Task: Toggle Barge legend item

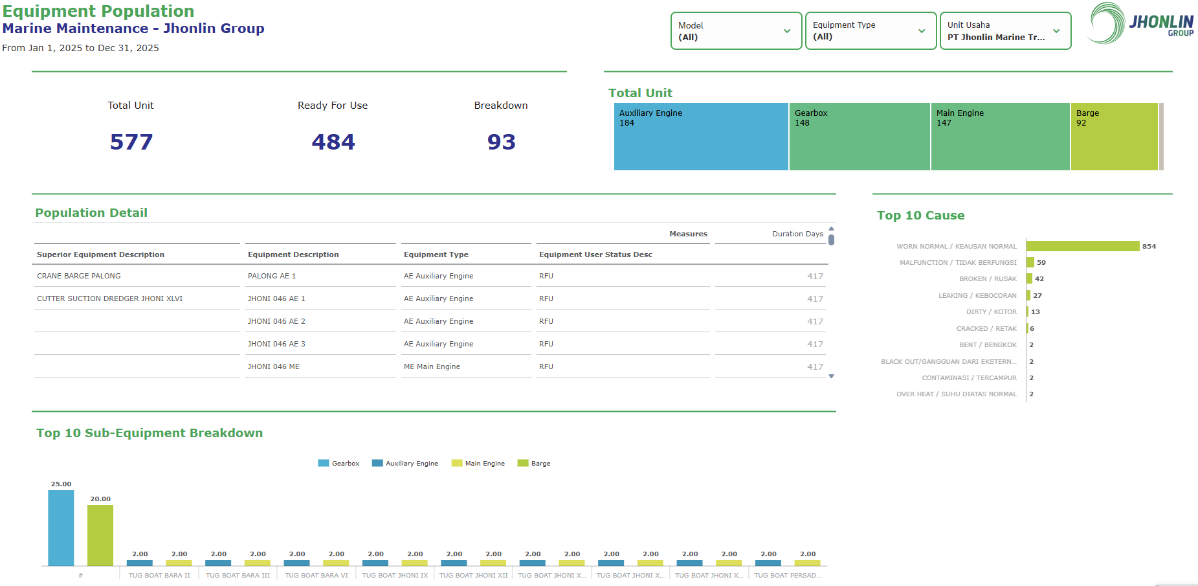Action: click(534, 463)
